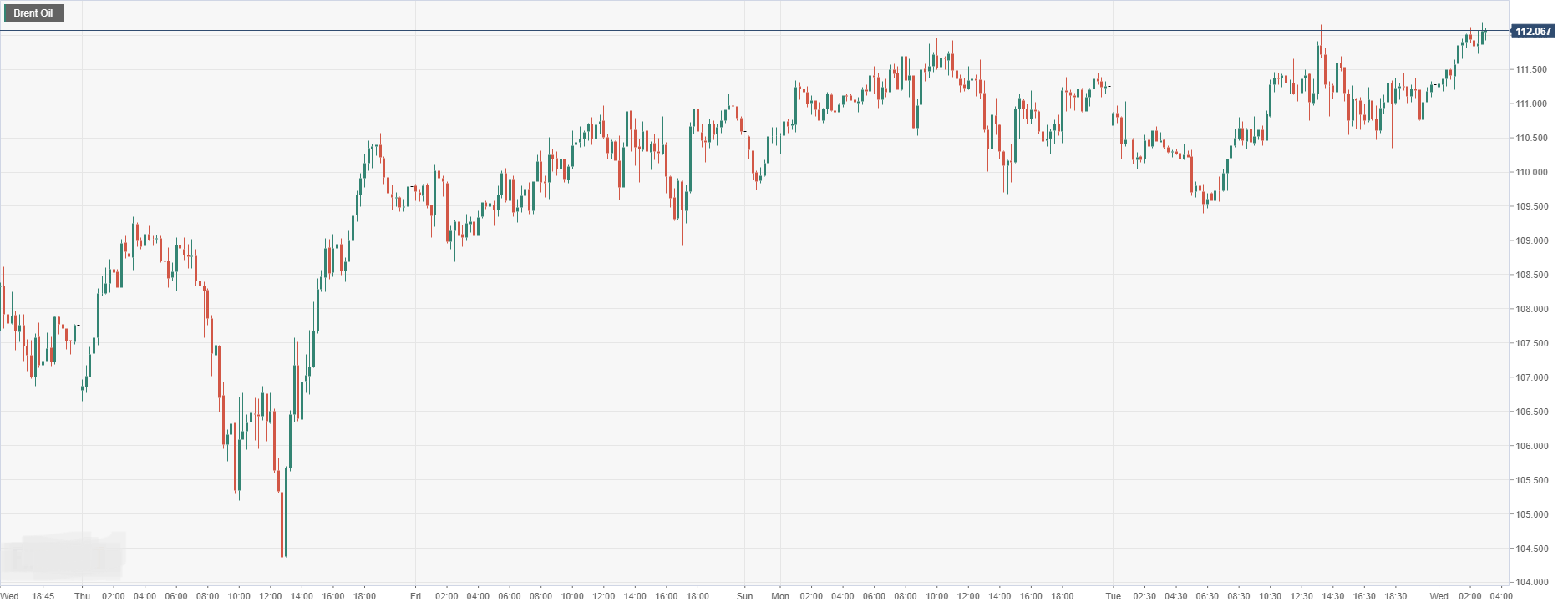
Task: Click the 109.500 price axis label
Action: pos(1531,206)
